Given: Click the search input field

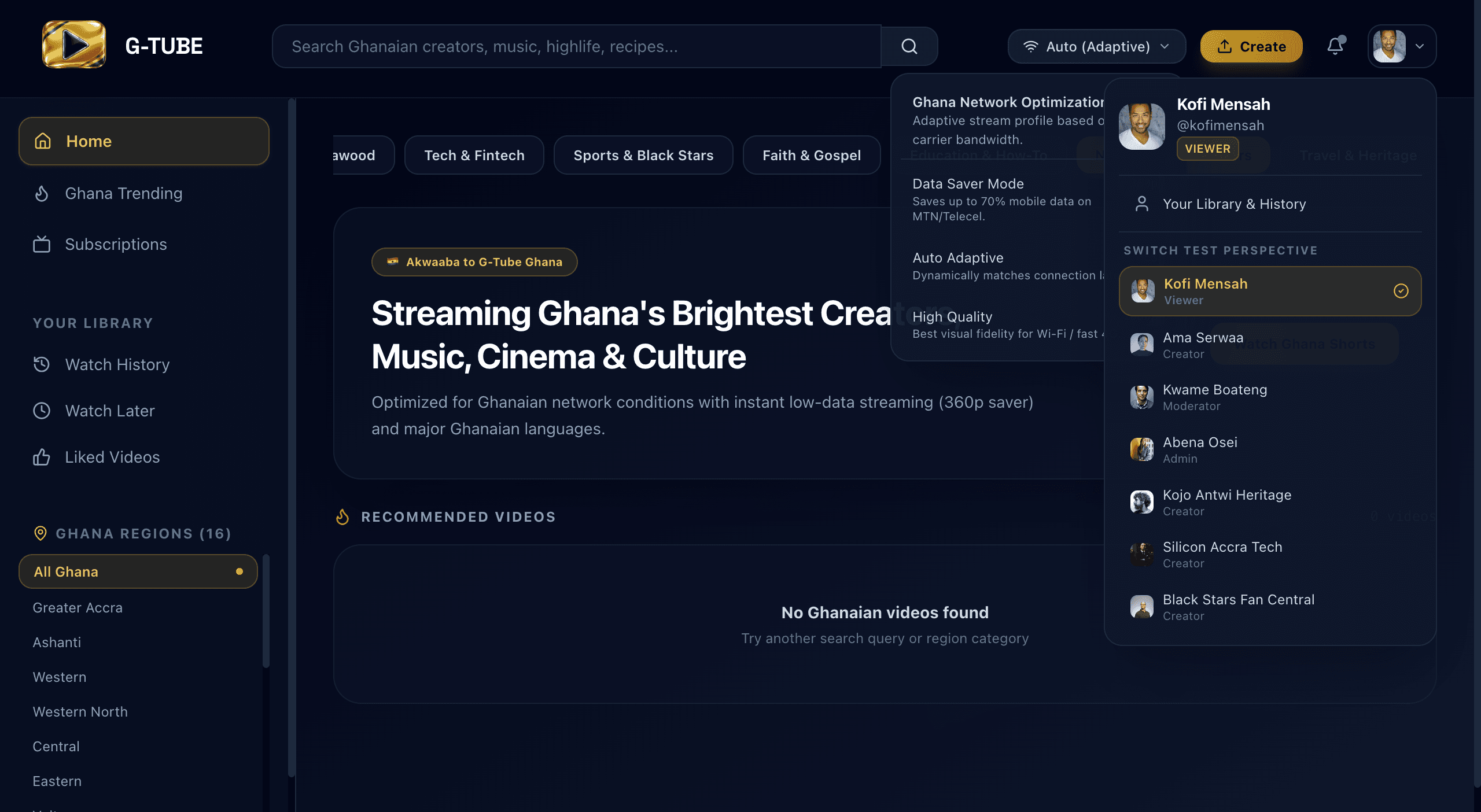Looking at the screenshot, I should click(x=577, y=46).
